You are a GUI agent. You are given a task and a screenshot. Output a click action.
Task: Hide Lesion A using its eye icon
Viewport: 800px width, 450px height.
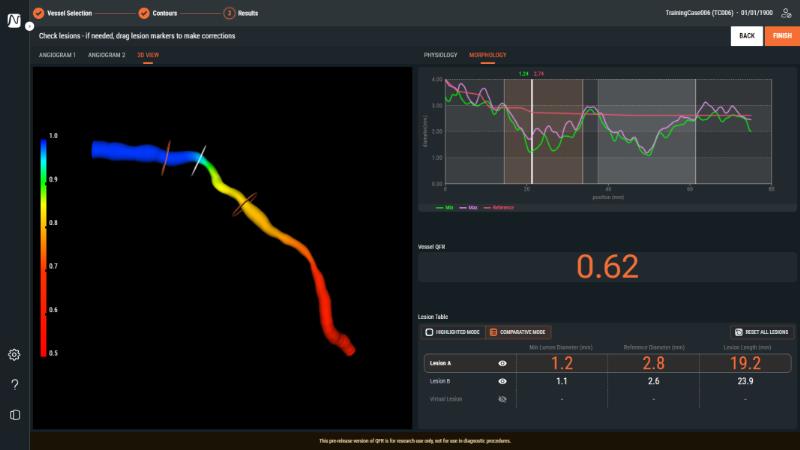pos(502,364)
